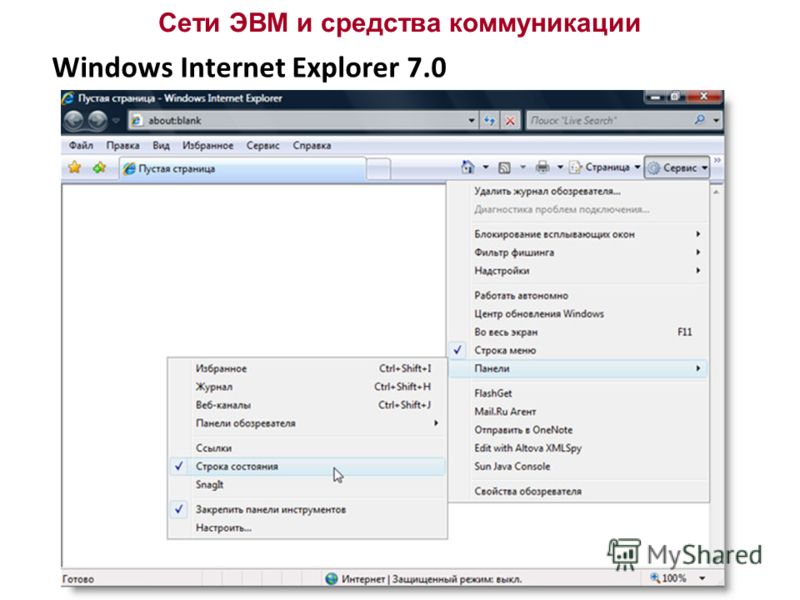The image size is (800, 600).
Task: Select Во весь экран option
Action: (579, 332)
